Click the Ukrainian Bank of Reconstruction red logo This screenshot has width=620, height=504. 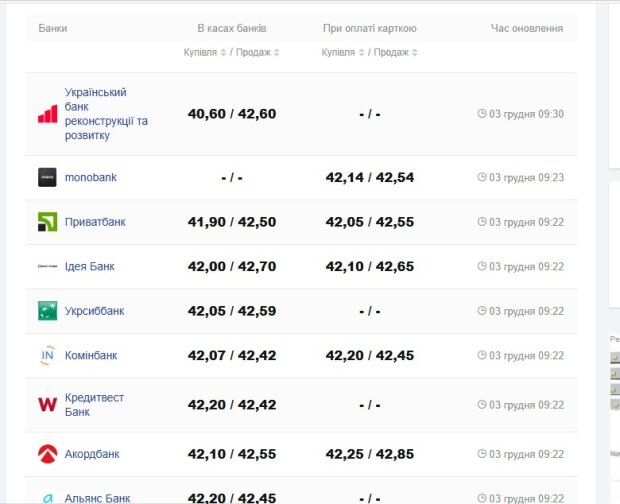47,114
